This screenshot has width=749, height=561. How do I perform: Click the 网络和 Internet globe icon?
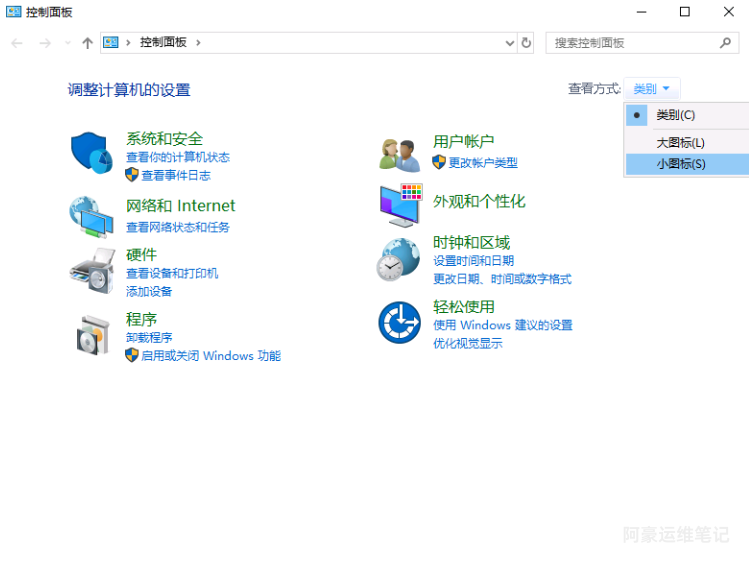pos(91,214)
